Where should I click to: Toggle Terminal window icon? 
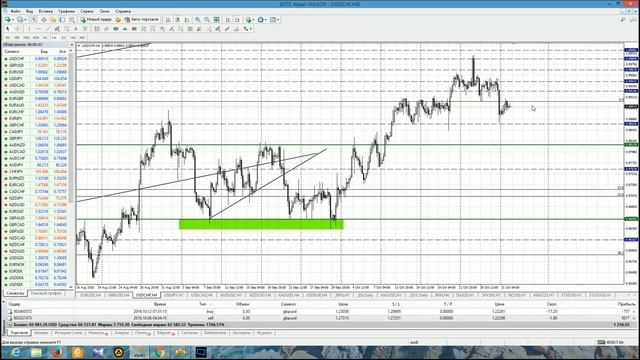(x=62, y=20)
